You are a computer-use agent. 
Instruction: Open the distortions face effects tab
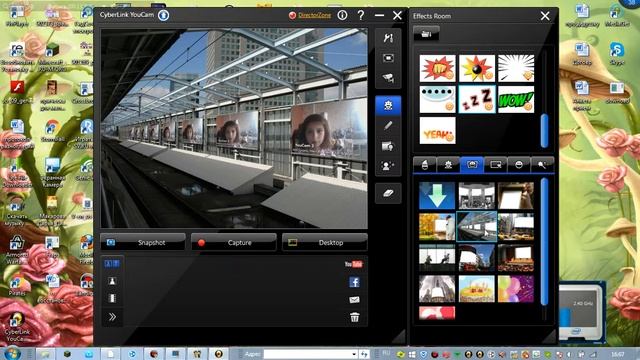pyautogui.click(x=519, y=164)
